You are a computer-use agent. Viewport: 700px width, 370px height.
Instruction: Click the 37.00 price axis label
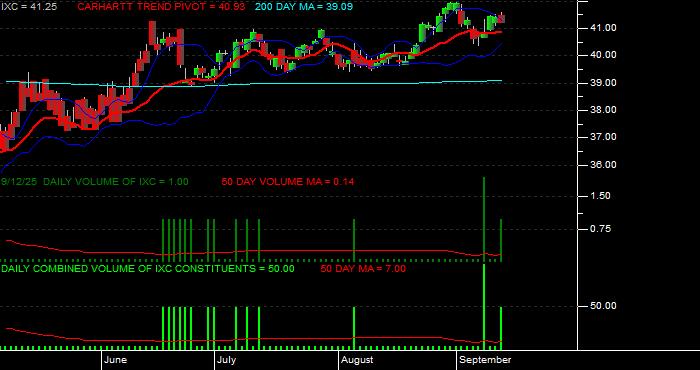point(604,137)
